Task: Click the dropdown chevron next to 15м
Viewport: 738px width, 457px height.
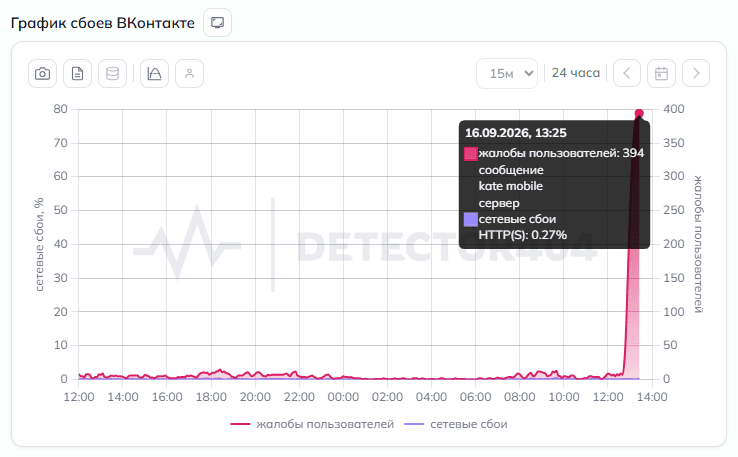Action: pos(529,73)
